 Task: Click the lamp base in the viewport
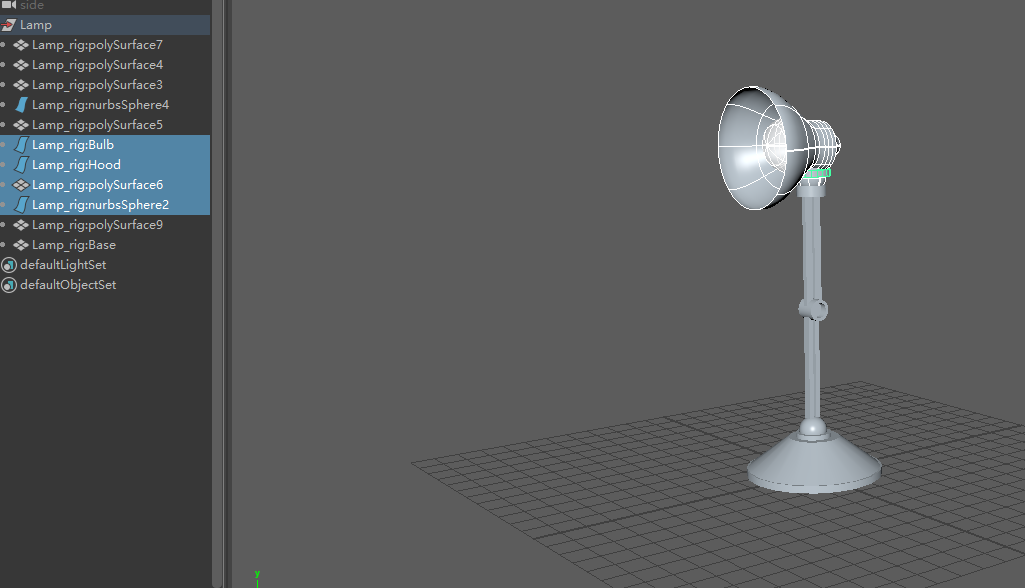click(x=815, y=463)
